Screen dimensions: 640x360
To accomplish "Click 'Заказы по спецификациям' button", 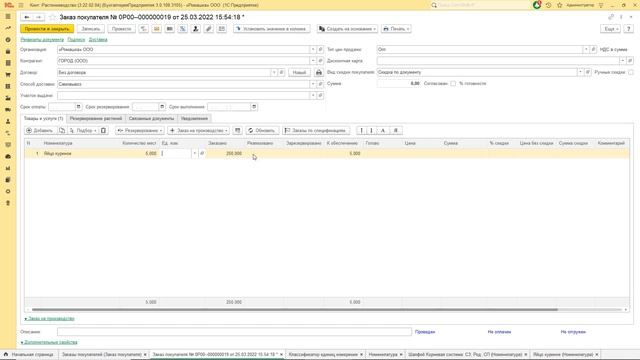I will coord(316,131).
